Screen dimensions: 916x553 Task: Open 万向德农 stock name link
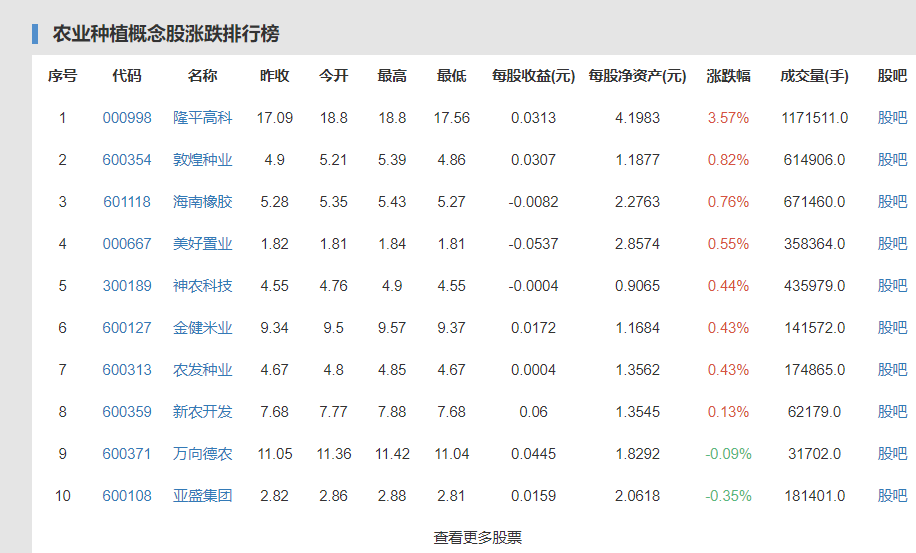(x=203, y=454)
